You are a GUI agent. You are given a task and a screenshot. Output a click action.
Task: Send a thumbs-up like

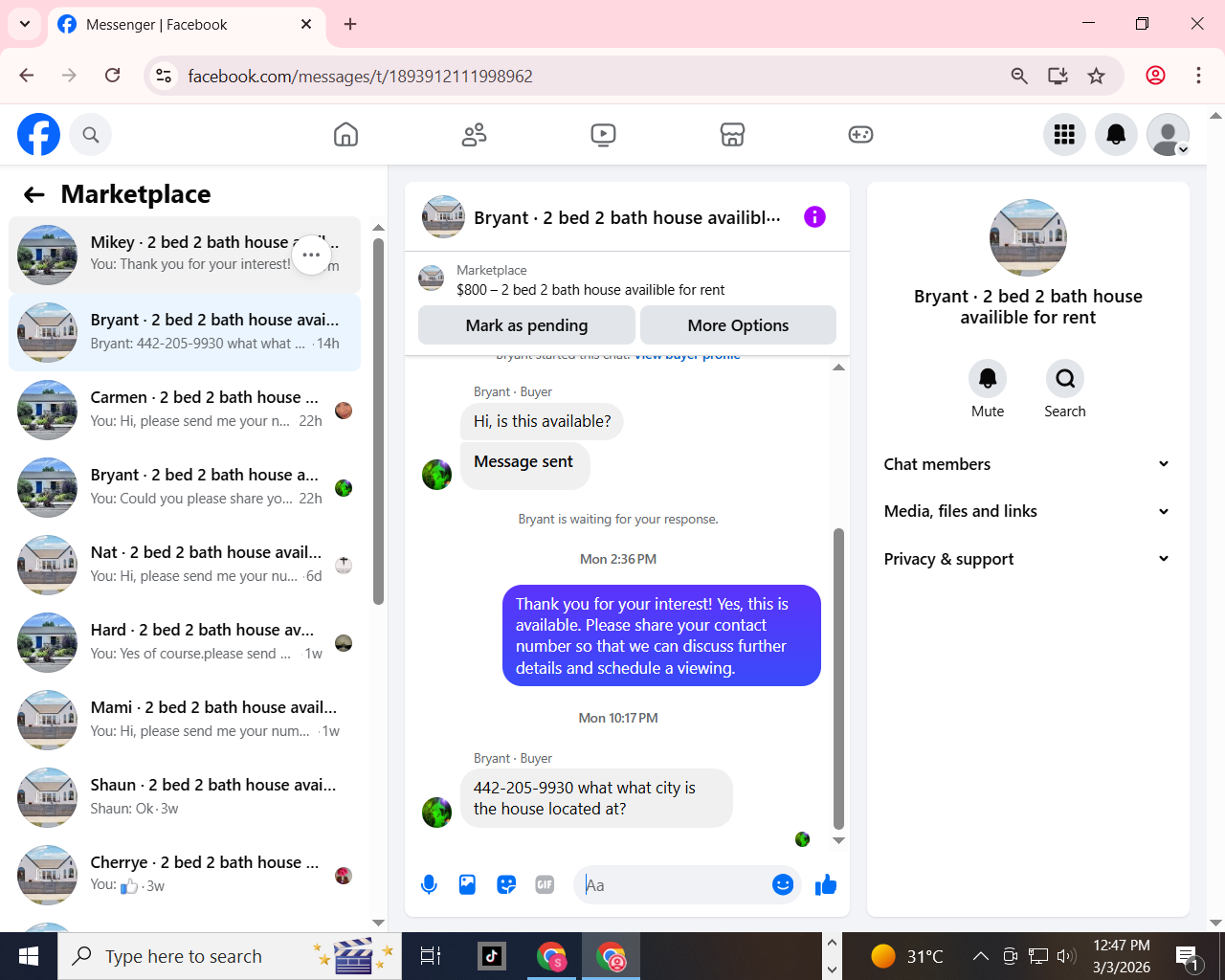click(x=826, y=885)
